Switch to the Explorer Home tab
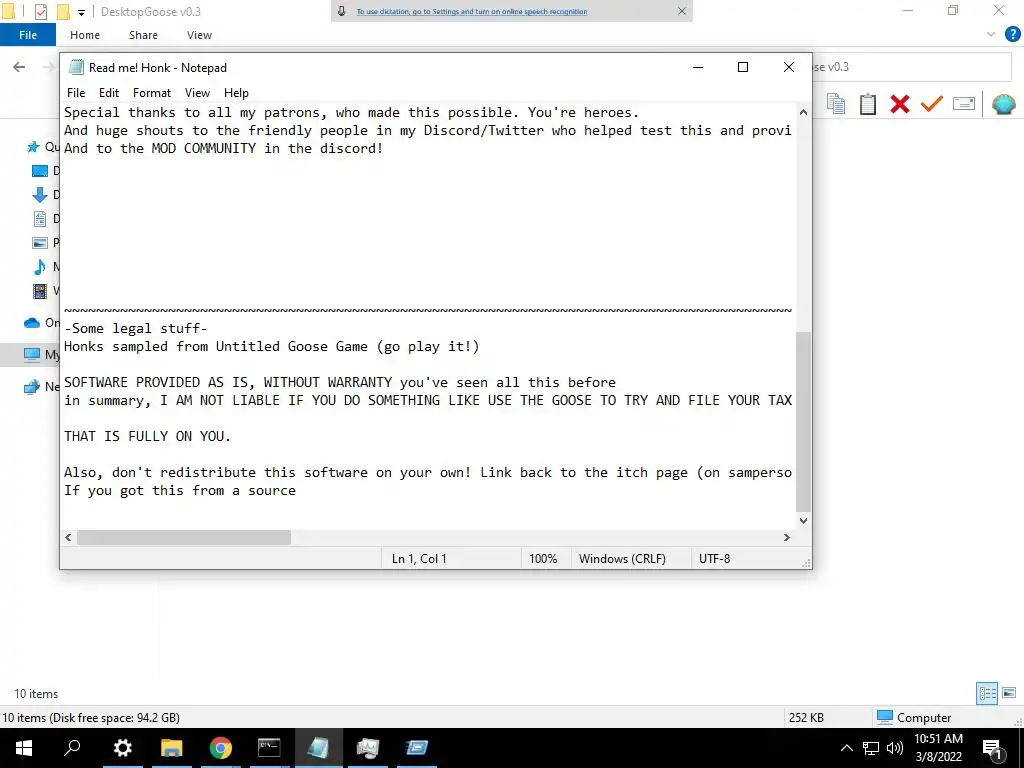Screen dimensions: 1024x768 click(x=85, y=35)
